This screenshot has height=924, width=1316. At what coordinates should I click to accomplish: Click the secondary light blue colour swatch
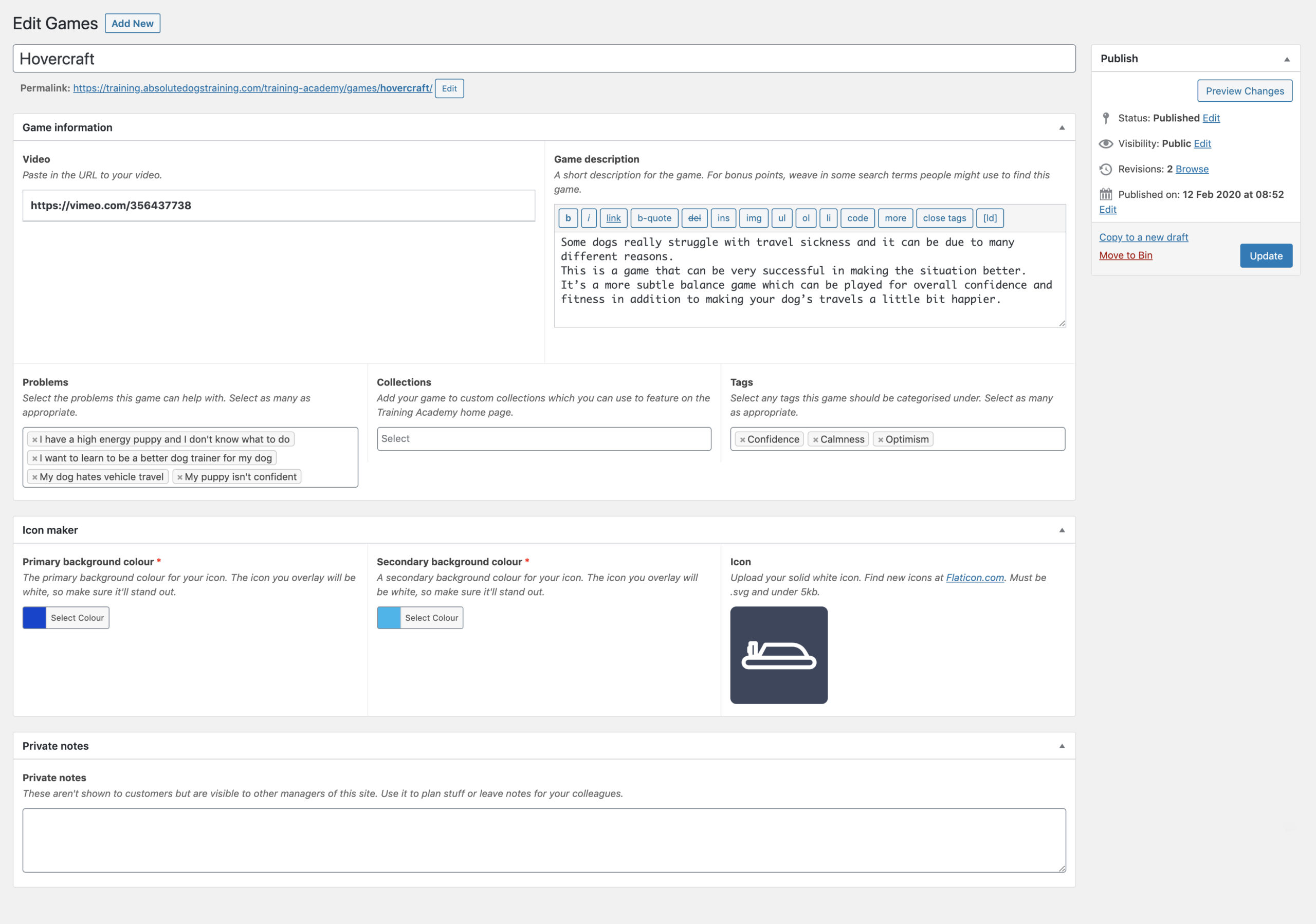coord(389,618)
